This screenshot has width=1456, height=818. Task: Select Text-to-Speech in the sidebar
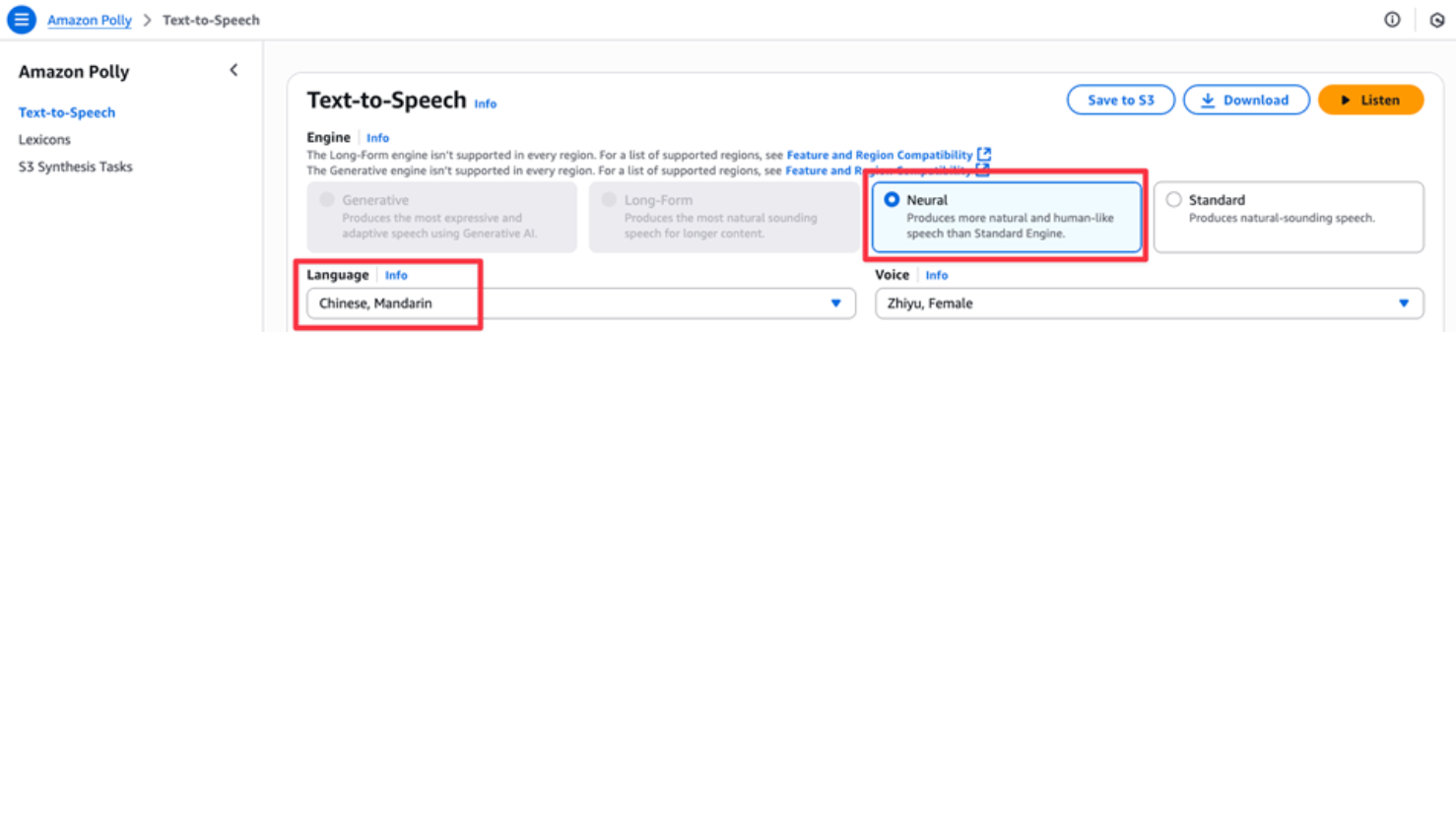pyautogui.click(x=67, y=112)
